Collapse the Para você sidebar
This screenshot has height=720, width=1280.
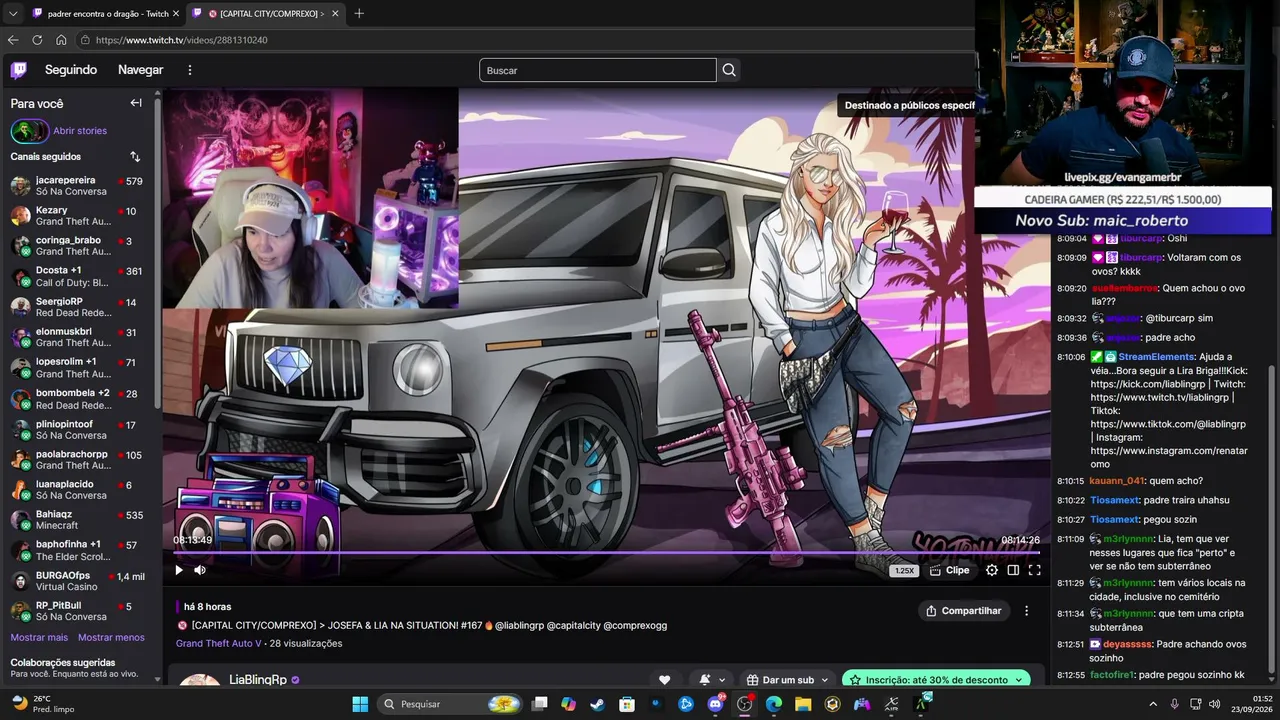pos(136,103)
